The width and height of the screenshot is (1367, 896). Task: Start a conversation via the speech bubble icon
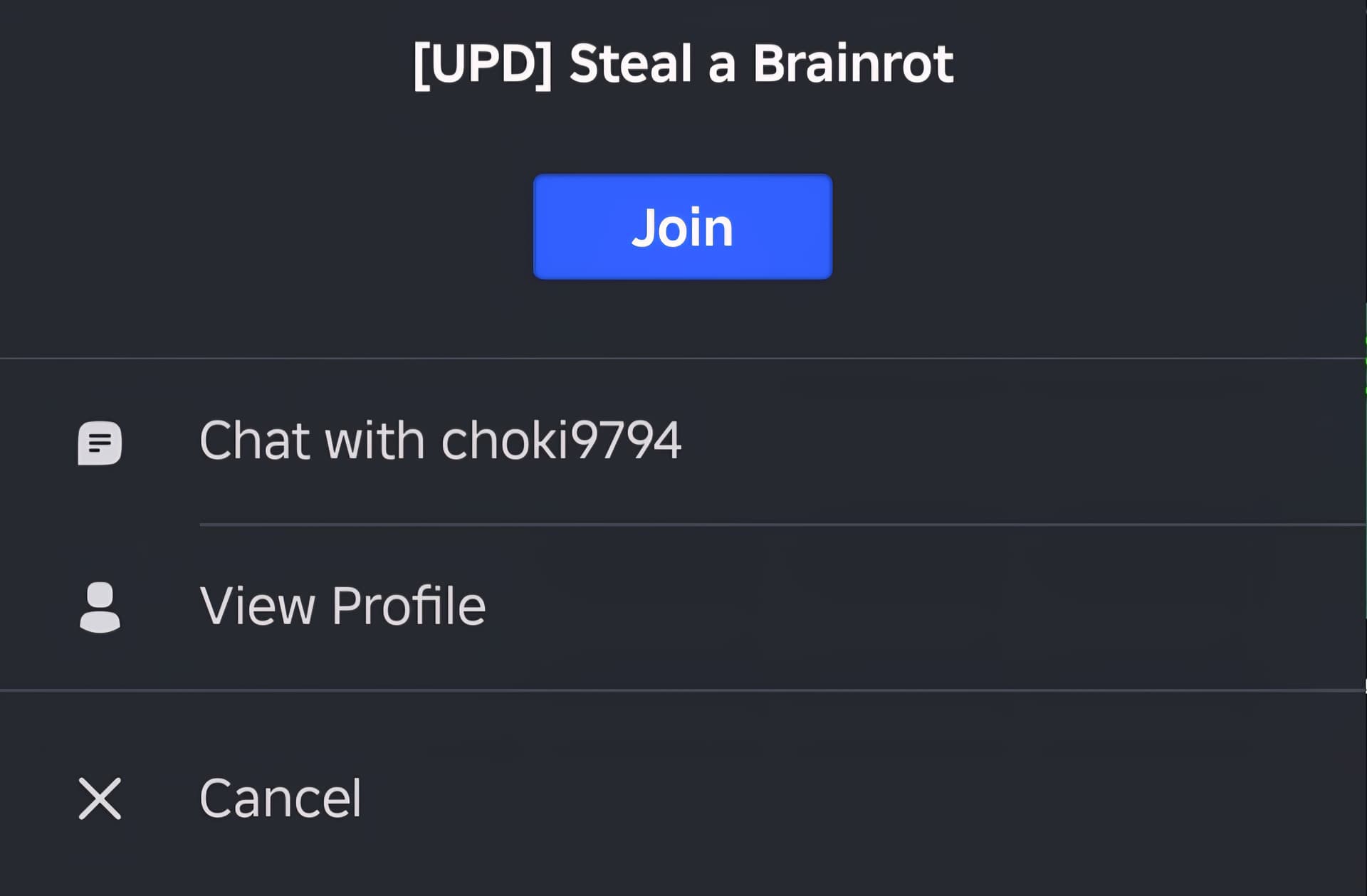tap(100, 443)
